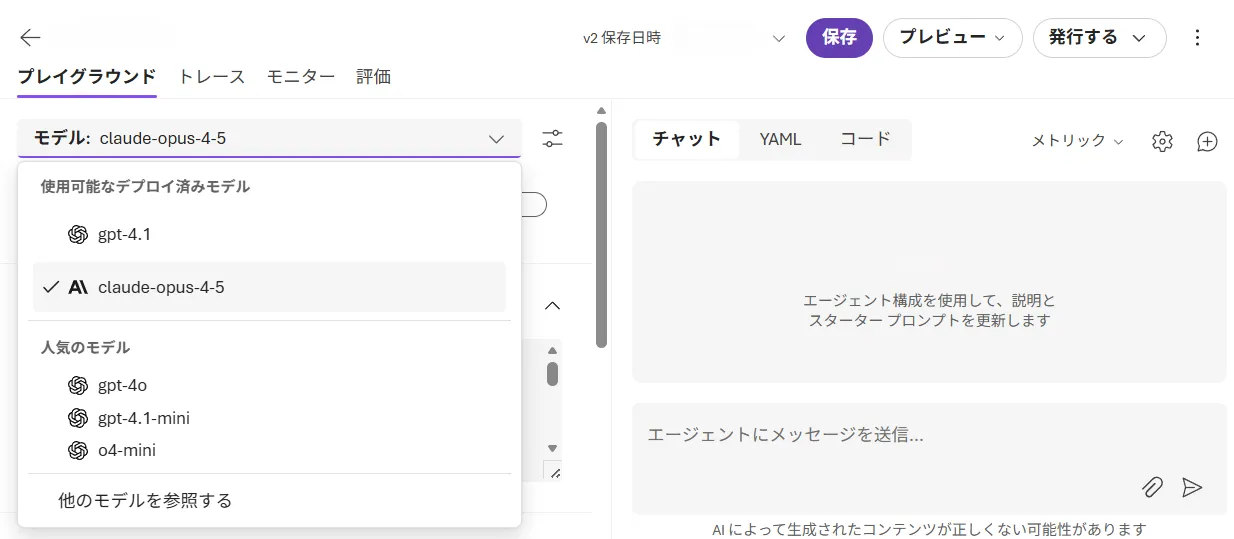
Task: Click the textarea resize handle corner
Action: pos(553,472)
